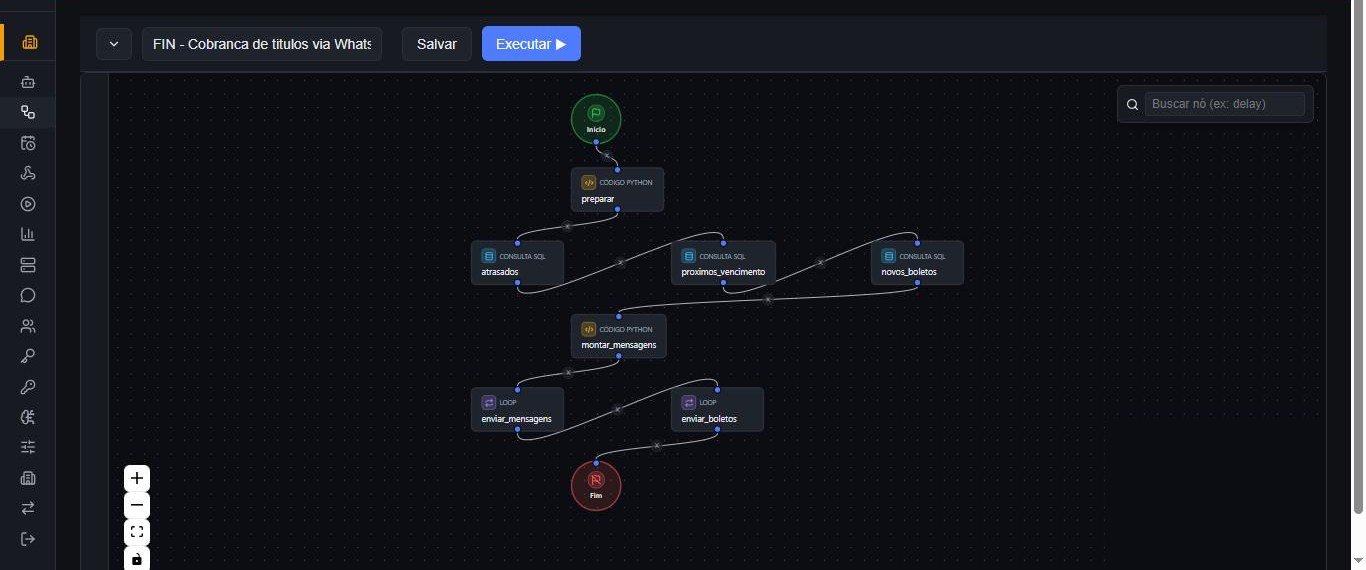Image resolution: width=1366 pixels, height=570 pixels.
Task: Select the 'novos_boletos' SQL query node
Action: coord(917,262)
